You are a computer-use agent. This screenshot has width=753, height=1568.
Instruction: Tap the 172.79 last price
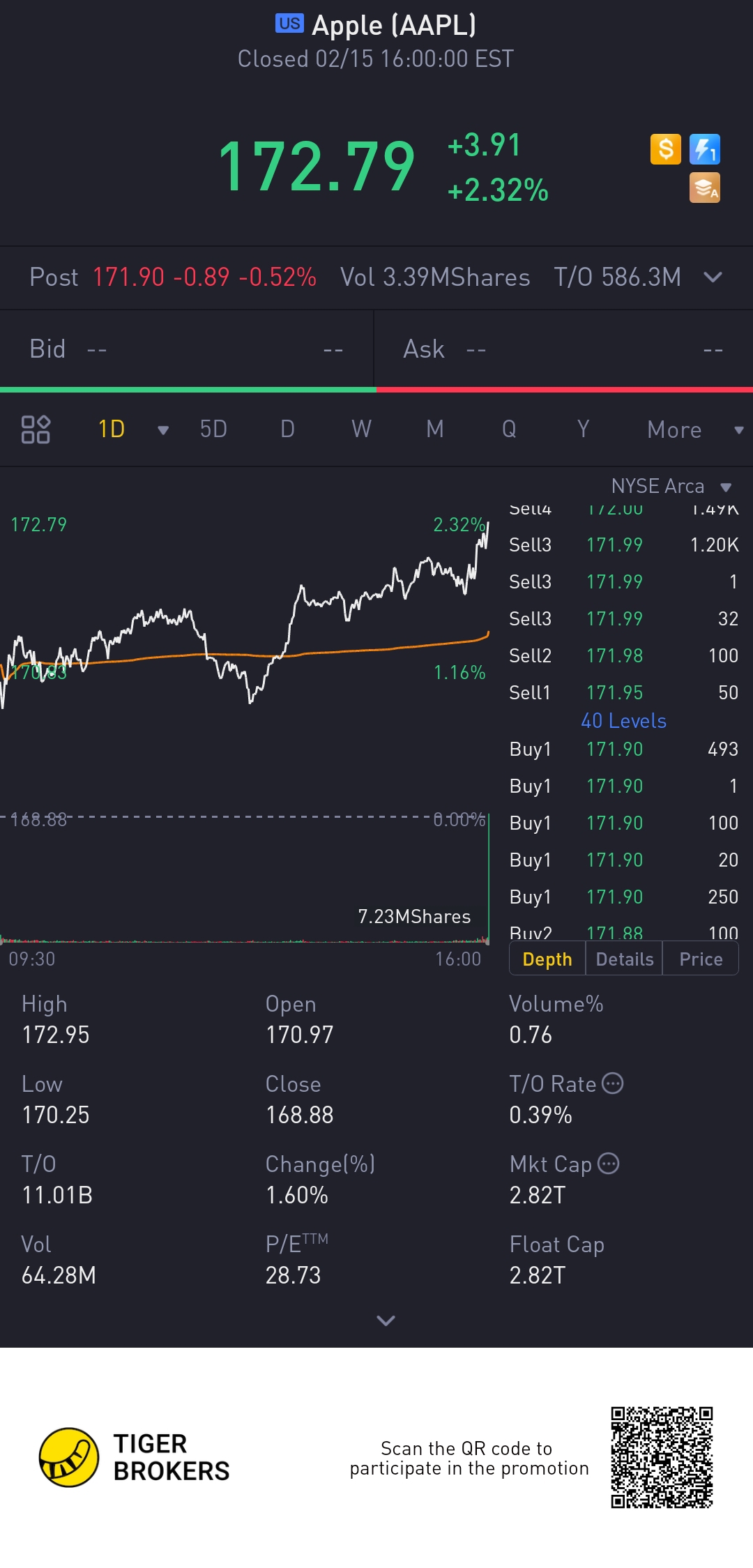pyautogui.click(x=317, y=167)
